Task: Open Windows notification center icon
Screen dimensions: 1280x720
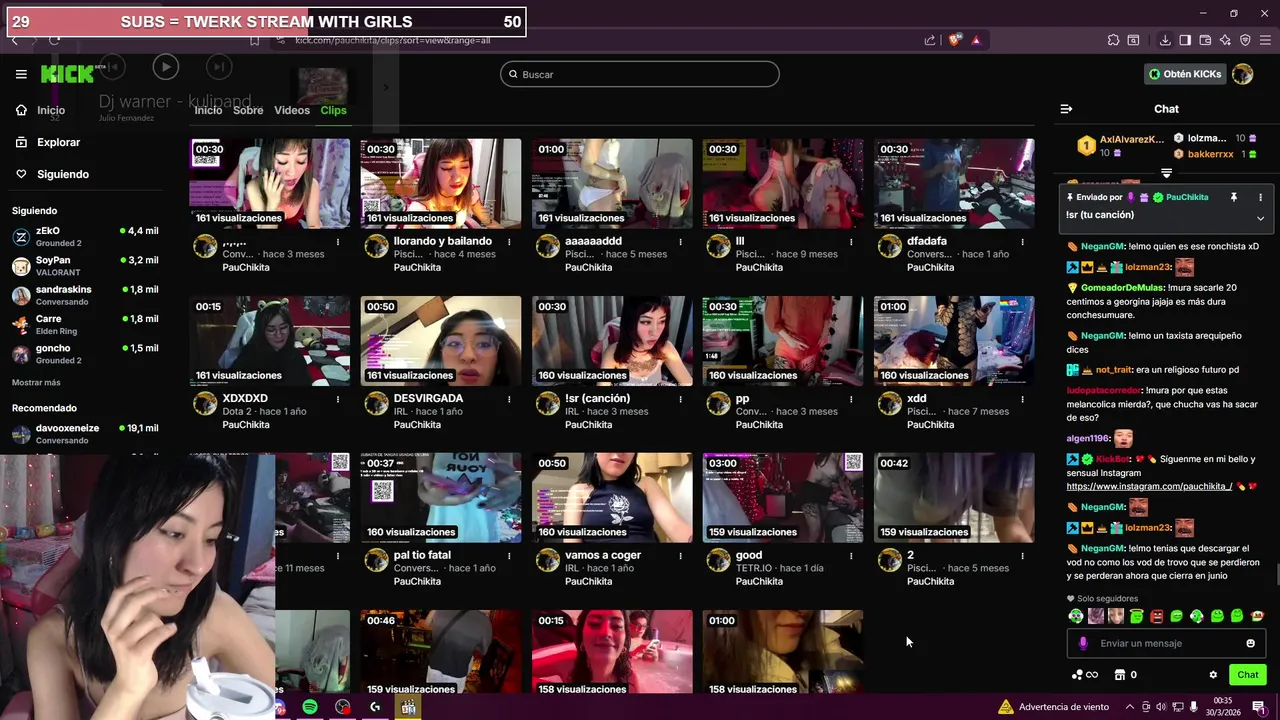Action: tap(1258, 707)
